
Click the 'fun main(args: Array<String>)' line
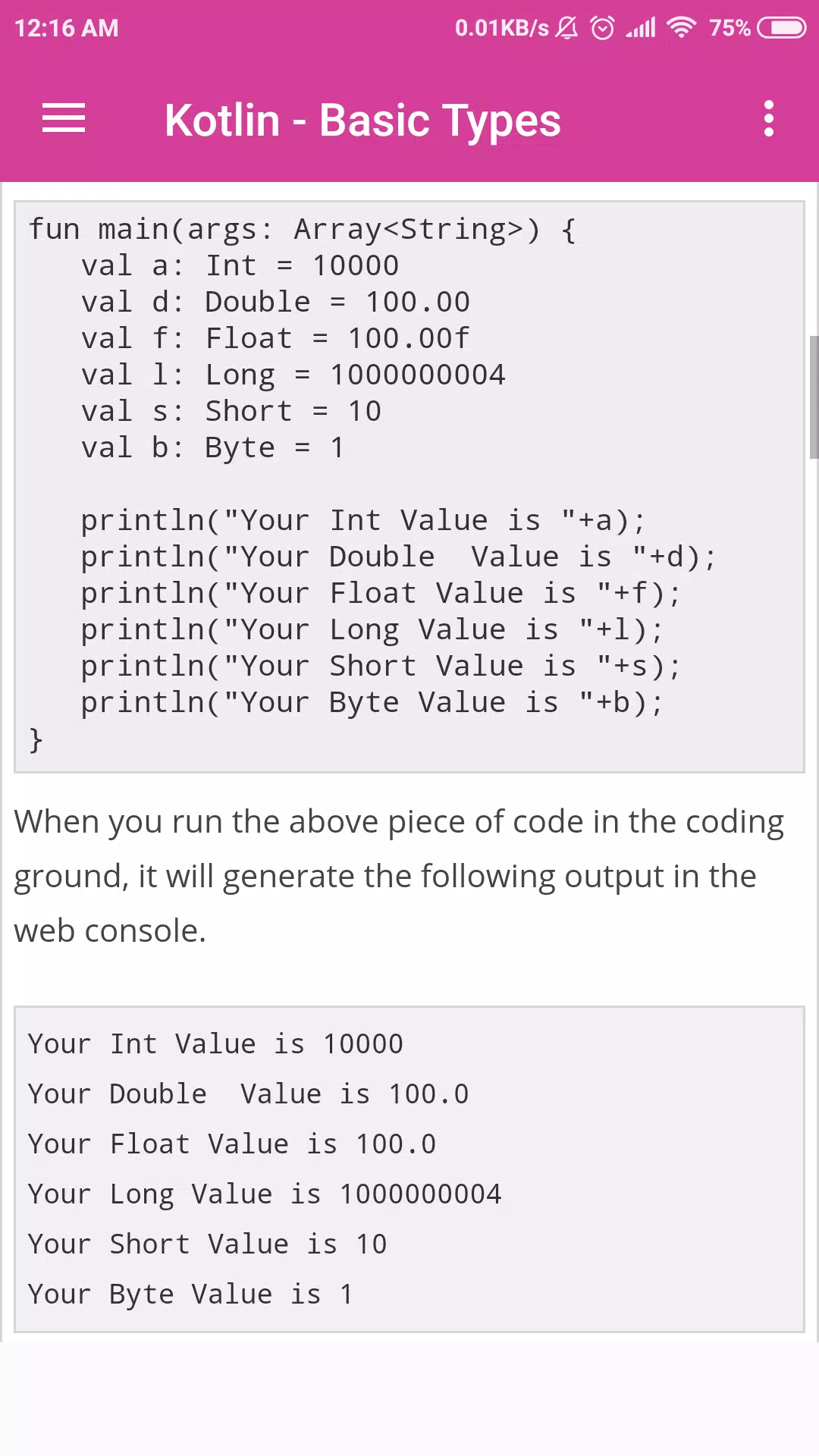tap(302, 229)
